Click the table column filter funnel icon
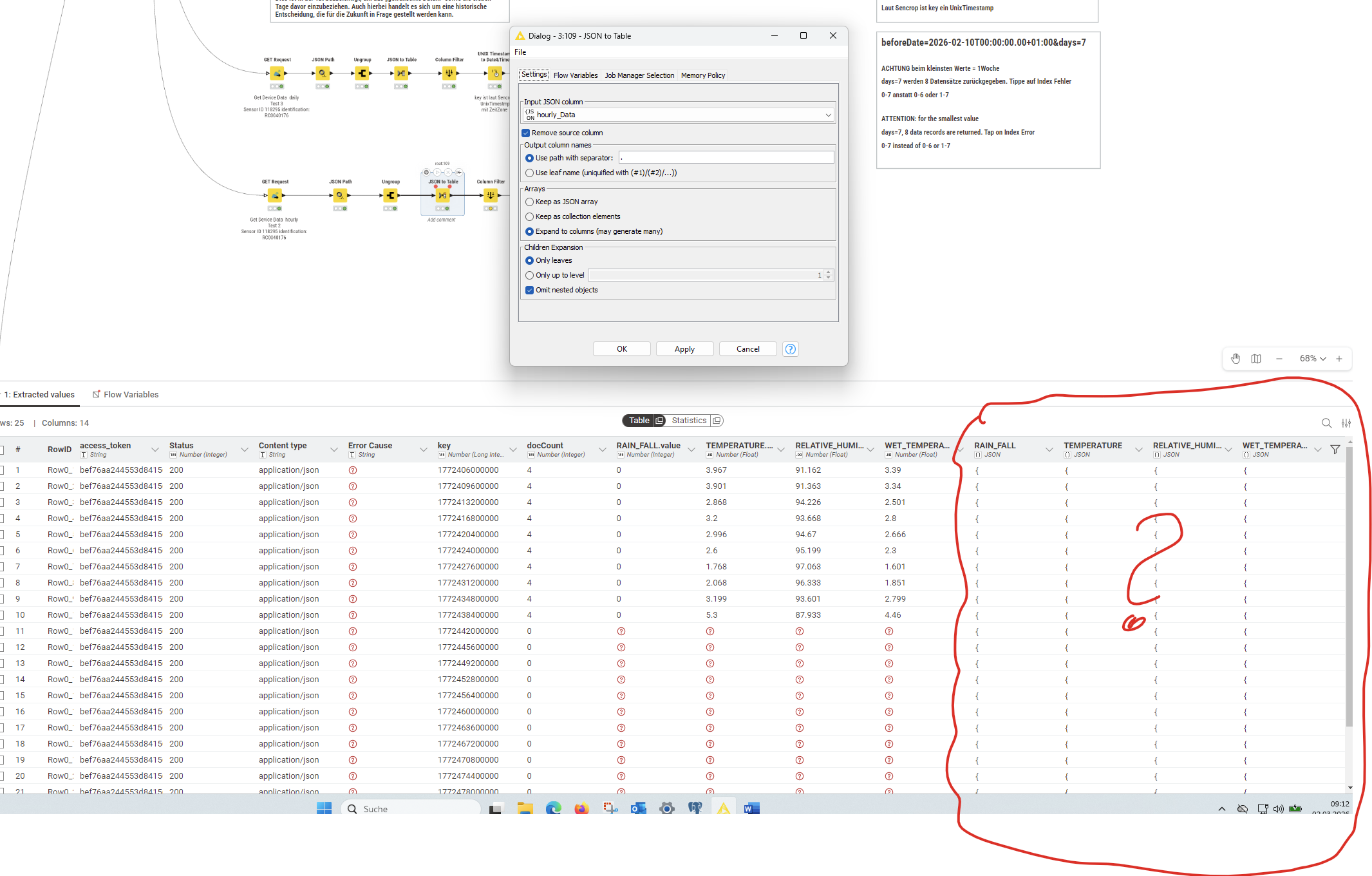This screenshot has height=876, width=1372. pyautogui.click(x=1335, y=450)
